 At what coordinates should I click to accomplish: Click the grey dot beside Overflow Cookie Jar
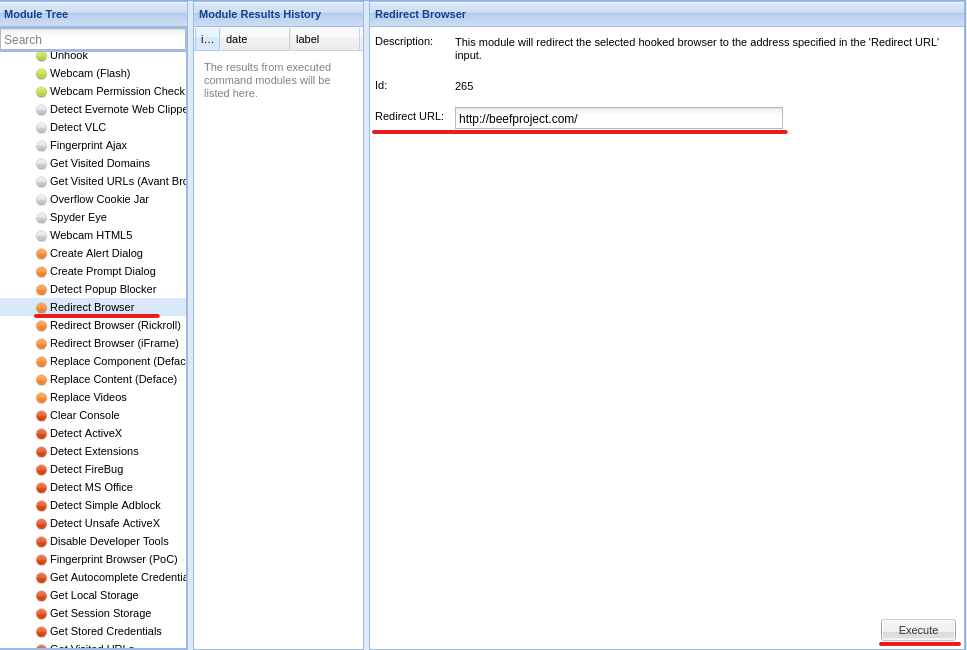tap(41, 199)
